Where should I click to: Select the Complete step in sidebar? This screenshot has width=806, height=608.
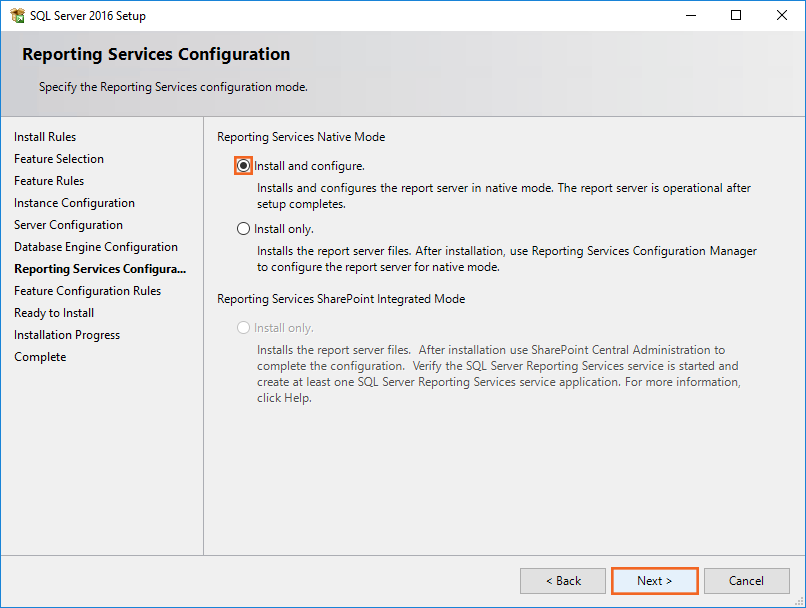40,357
